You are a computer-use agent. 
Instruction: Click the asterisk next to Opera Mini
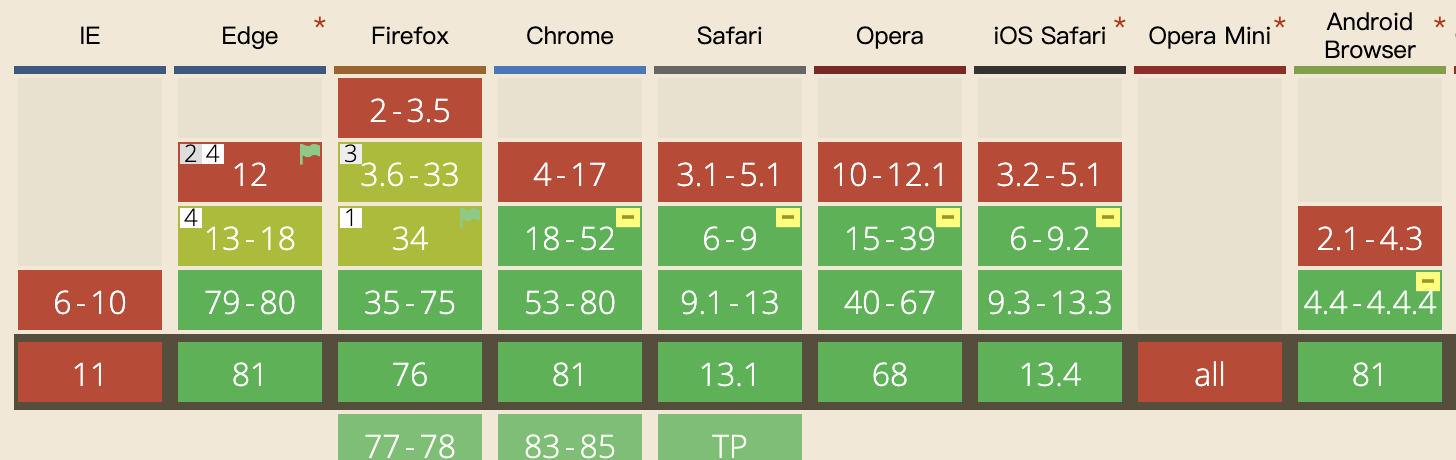(x=1280, y=24)
